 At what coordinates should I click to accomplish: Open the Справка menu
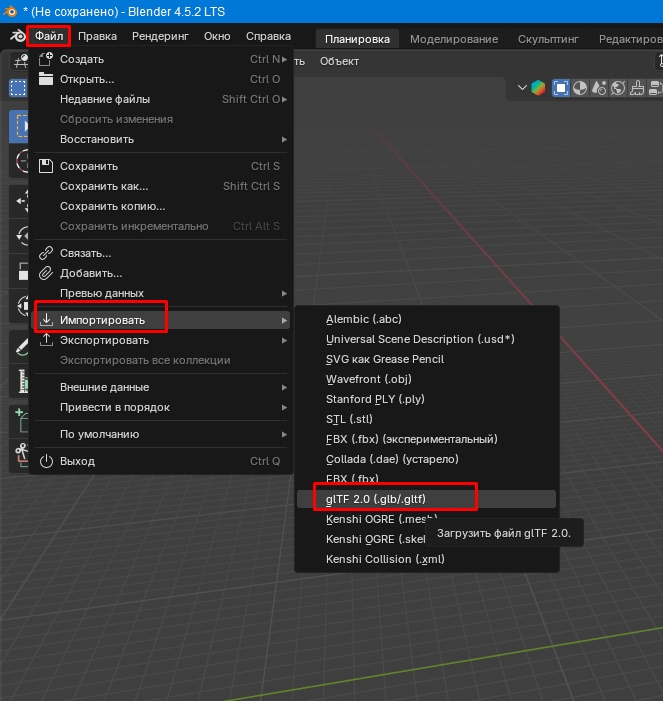[x=268, y=36]
